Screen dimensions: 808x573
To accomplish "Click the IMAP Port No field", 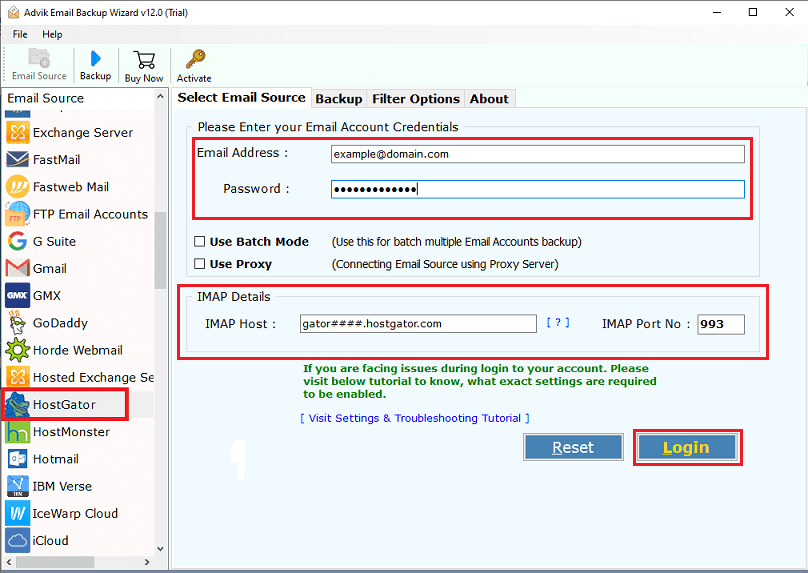I will pos(720,324).
